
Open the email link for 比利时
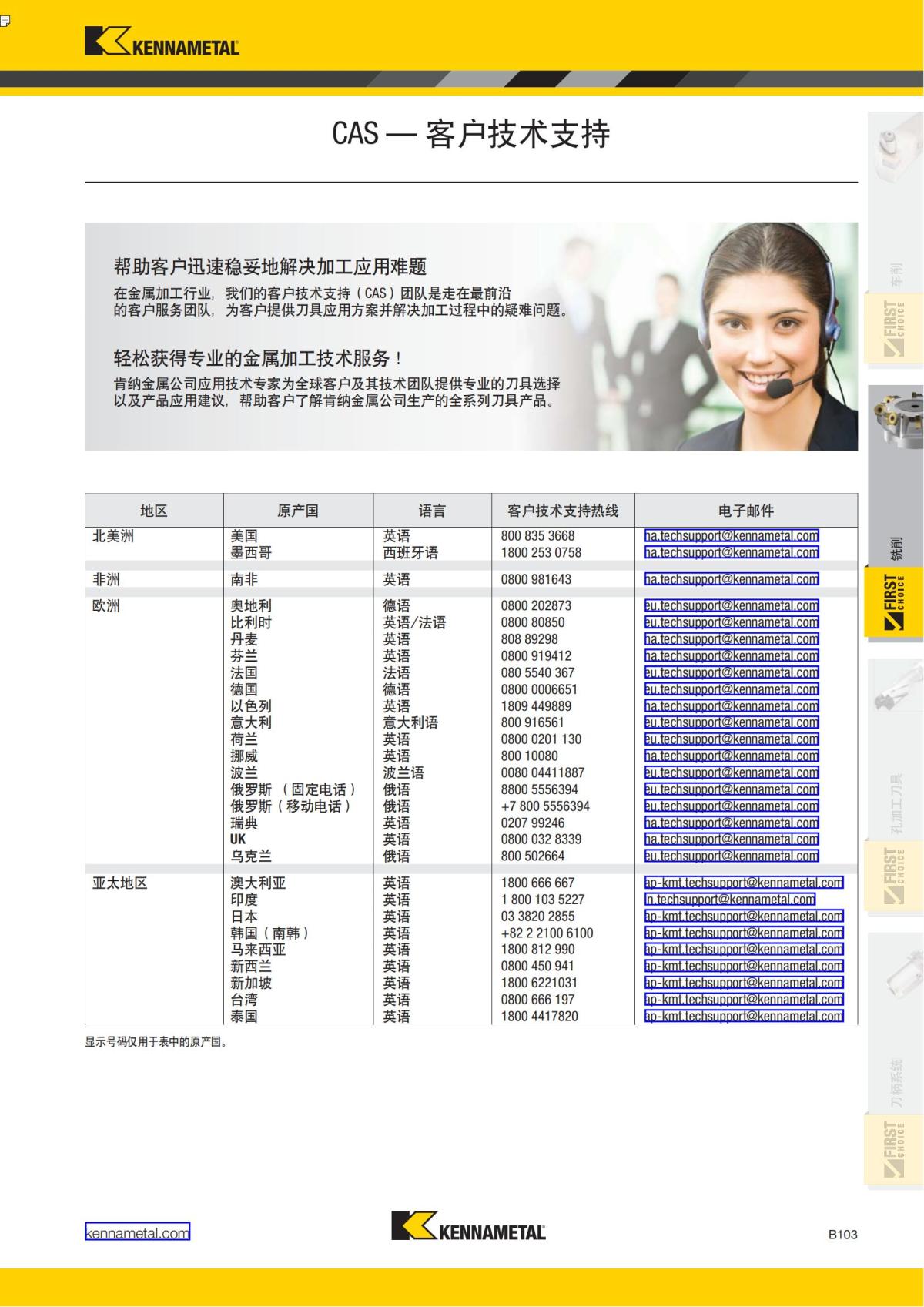click(x=731, y=622)
